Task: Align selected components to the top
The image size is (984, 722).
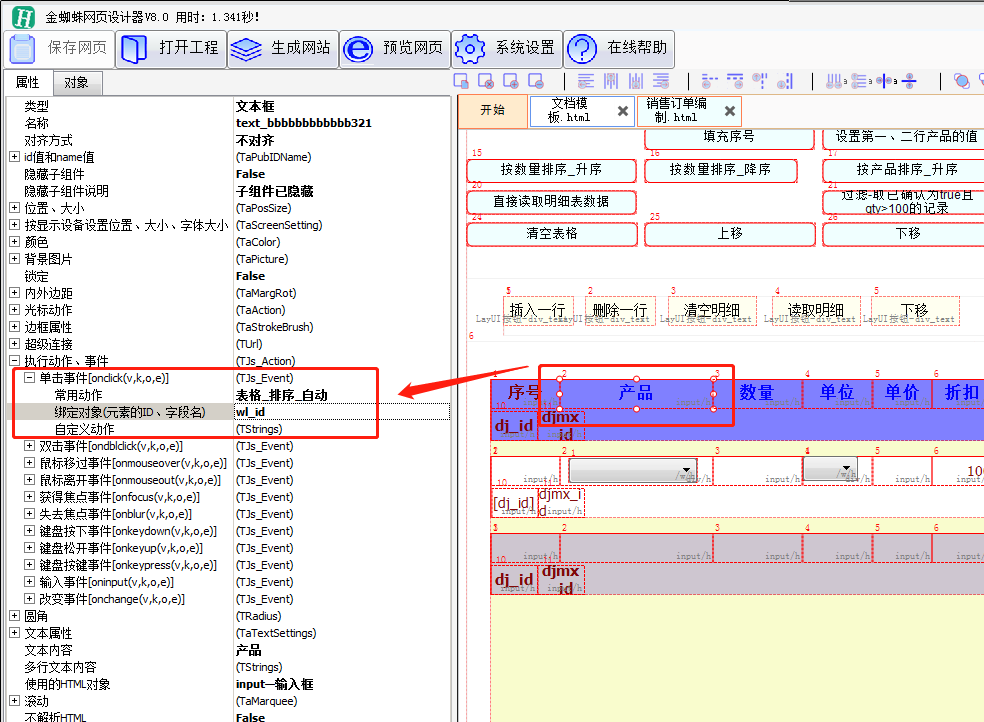Action: pyautogui.click(x=611, y=80)
